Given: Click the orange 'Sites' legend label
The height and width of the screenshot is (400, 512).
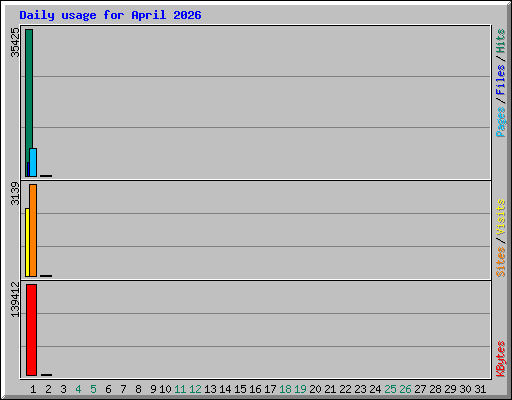Looking at the screenshot, I should 501,262.
